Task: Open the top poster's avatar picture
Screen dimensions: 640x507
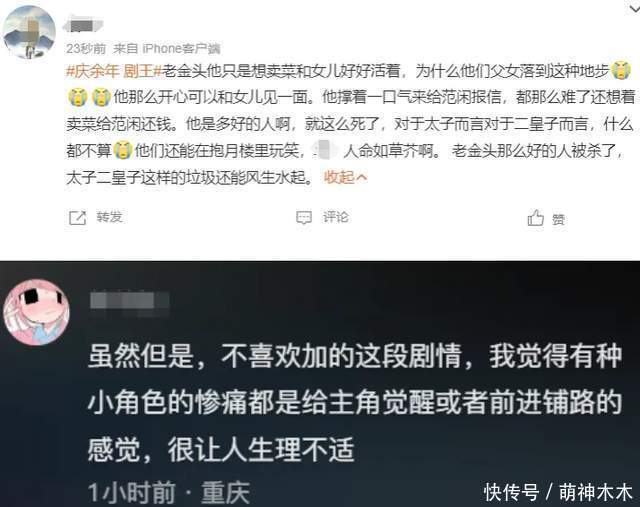Action: (x=29, y=32)
